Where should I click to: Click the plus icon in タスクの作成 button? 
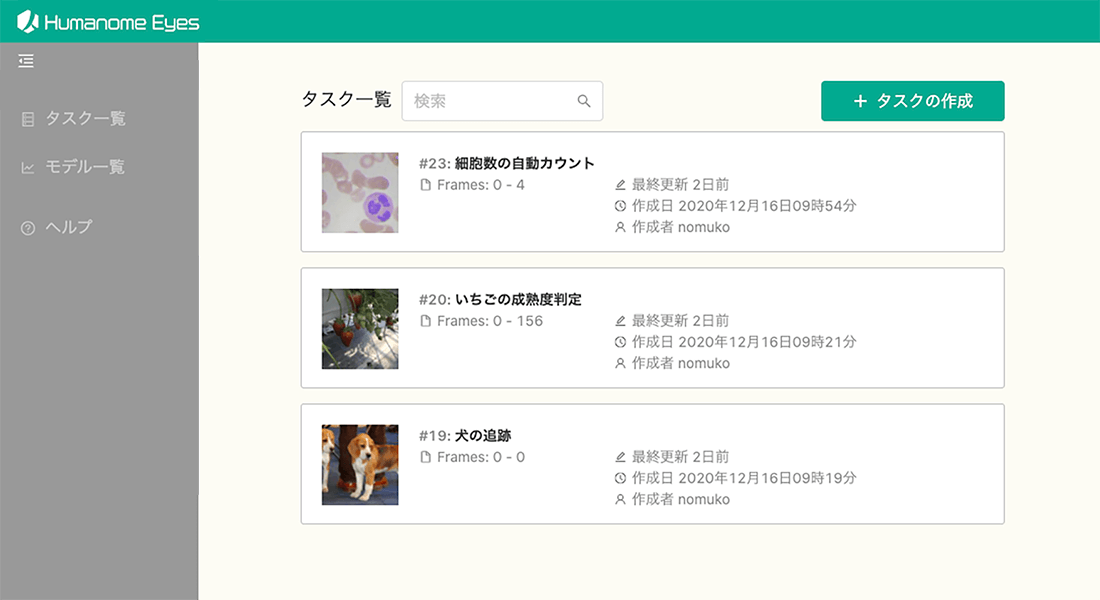tap(860, 101)
